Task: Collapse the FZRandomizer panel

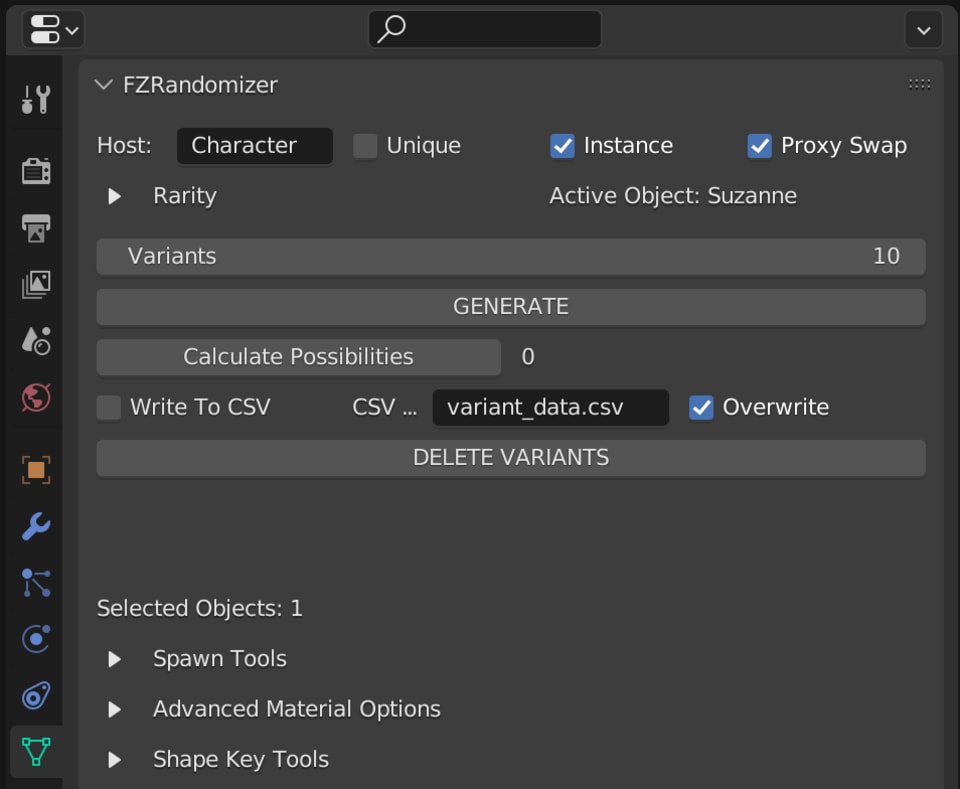Action: pos(103,85)
